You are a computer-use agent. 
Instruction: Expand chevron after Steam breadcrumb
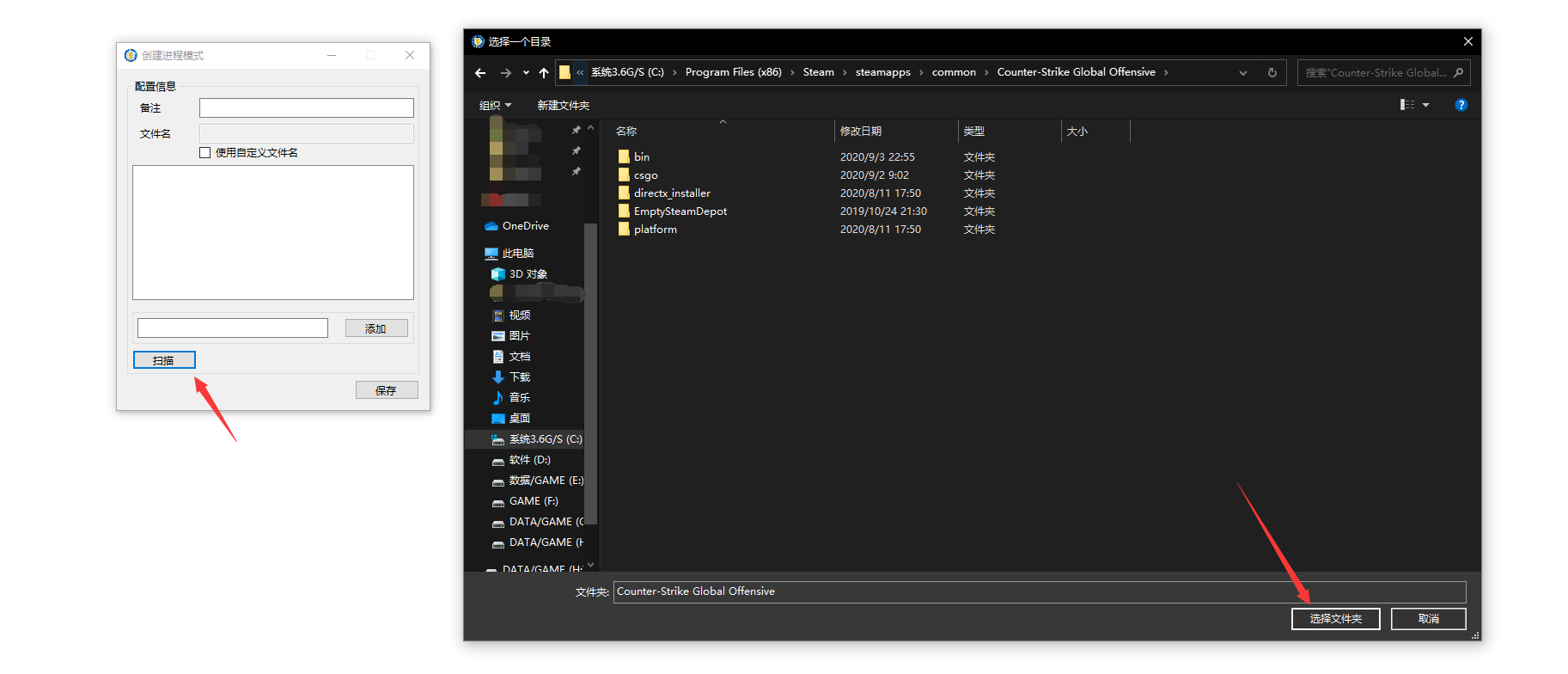(845, 72)
